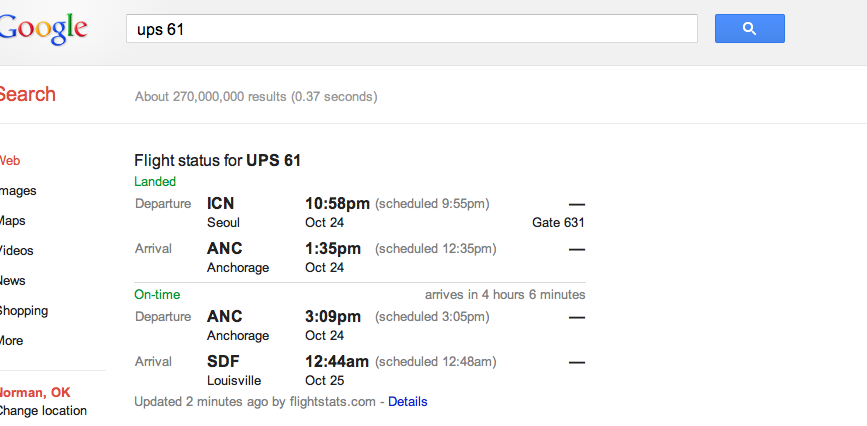Click the Flight status for UPS 61 heading
This screenshot has width=867, height=426.
pos(217,161)
